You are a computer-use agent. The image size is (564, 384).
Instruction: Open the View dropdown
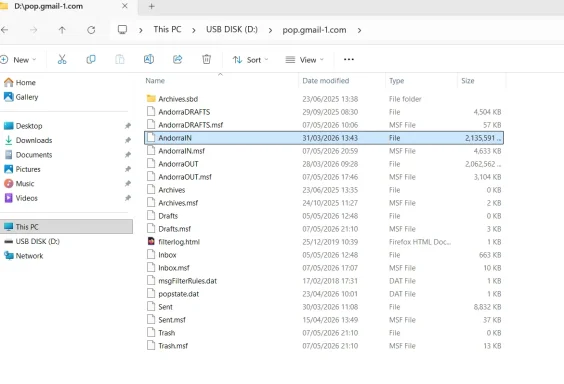tap(305, 60)
